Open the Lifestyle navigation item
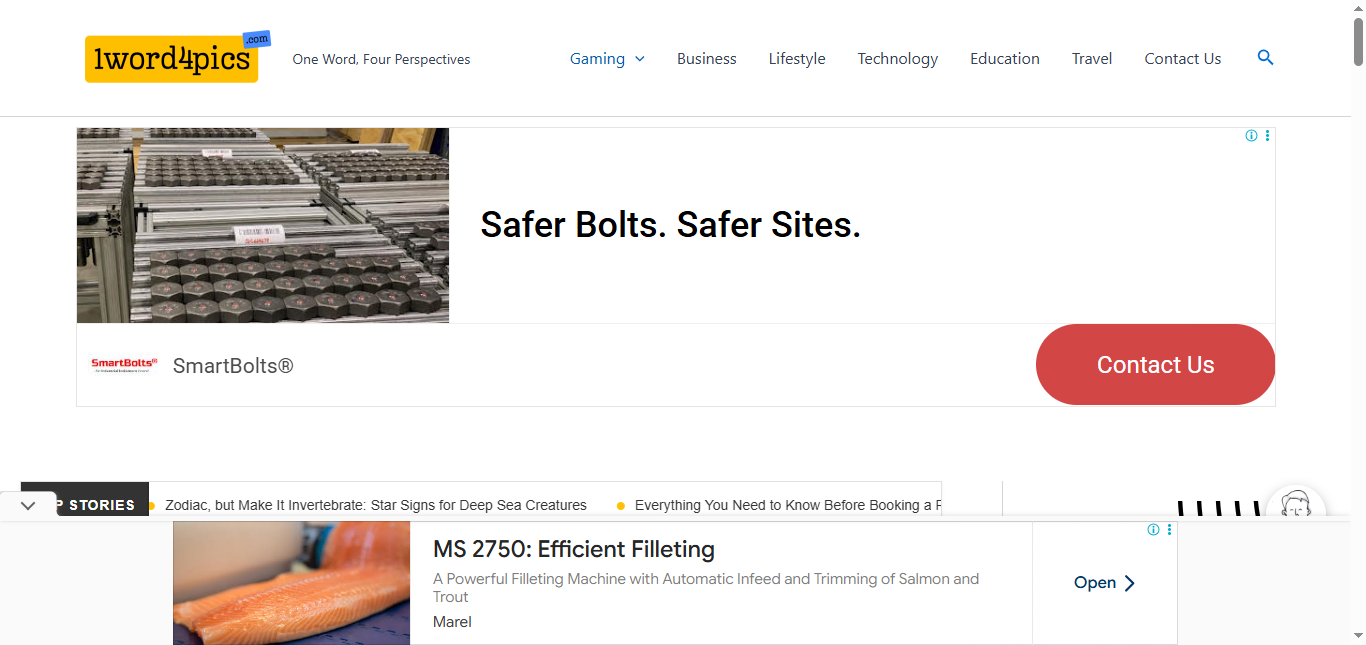1366x645 pixels. click(x=796, y=59)
